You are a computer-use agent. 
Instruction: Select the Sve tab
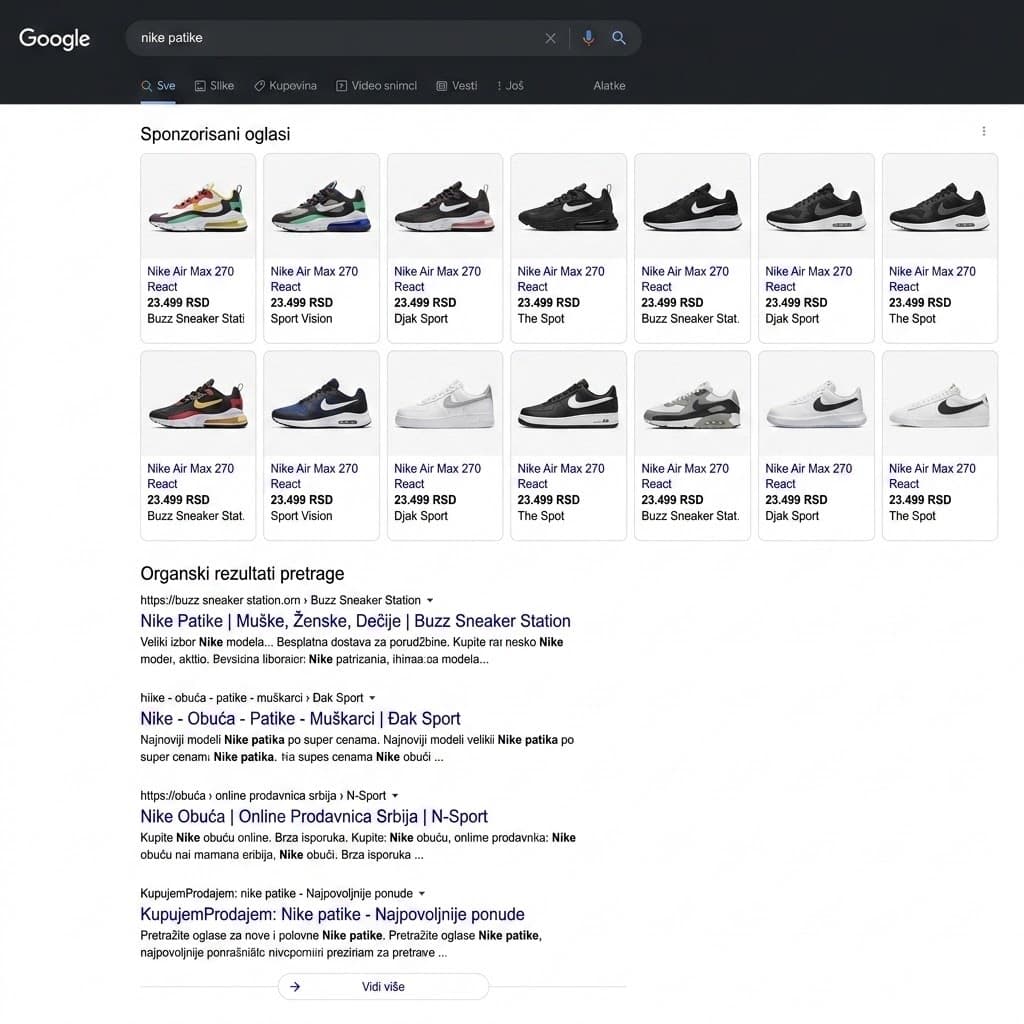[158, 86]
